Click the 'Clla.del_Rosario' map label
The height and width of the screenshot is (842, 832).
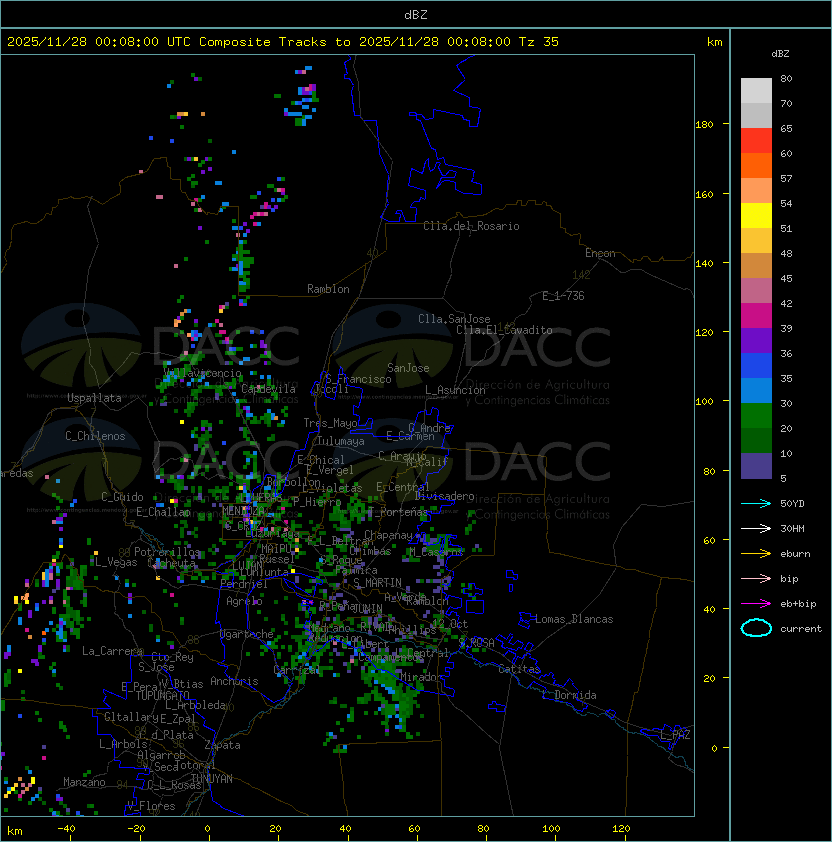[471, 226]
